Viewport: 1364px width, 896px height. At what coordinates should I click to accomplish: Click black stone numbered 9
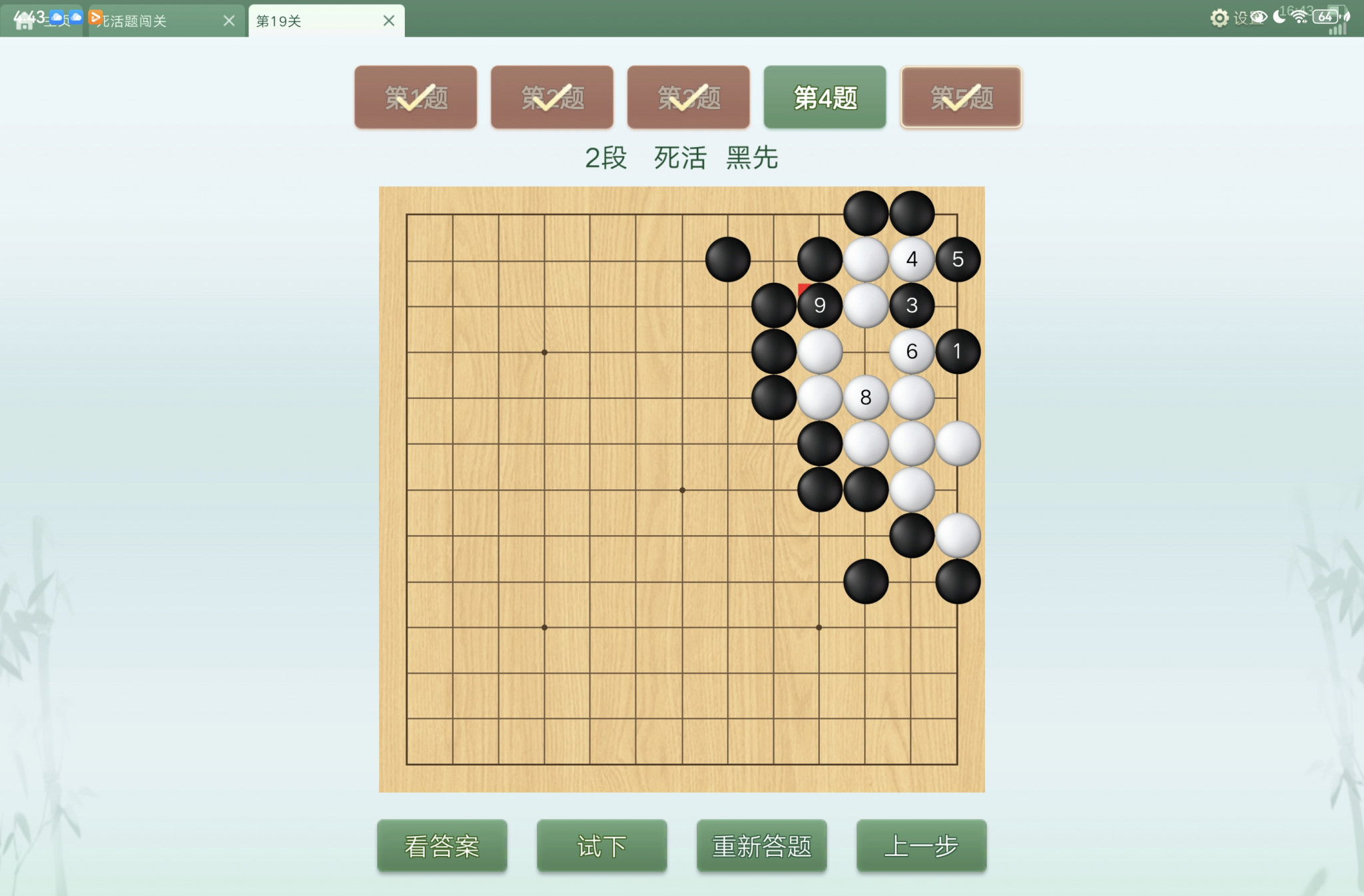tap(820, 305)
